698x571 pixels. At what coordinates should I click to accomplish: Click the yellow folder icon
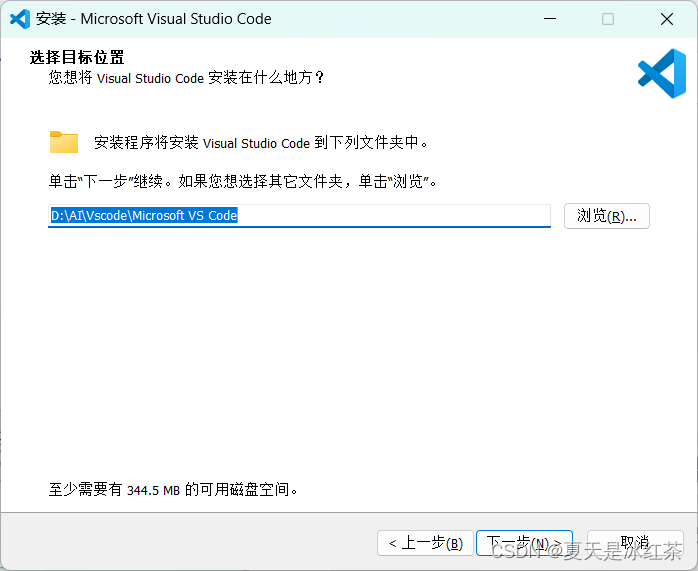click(64, 142)
